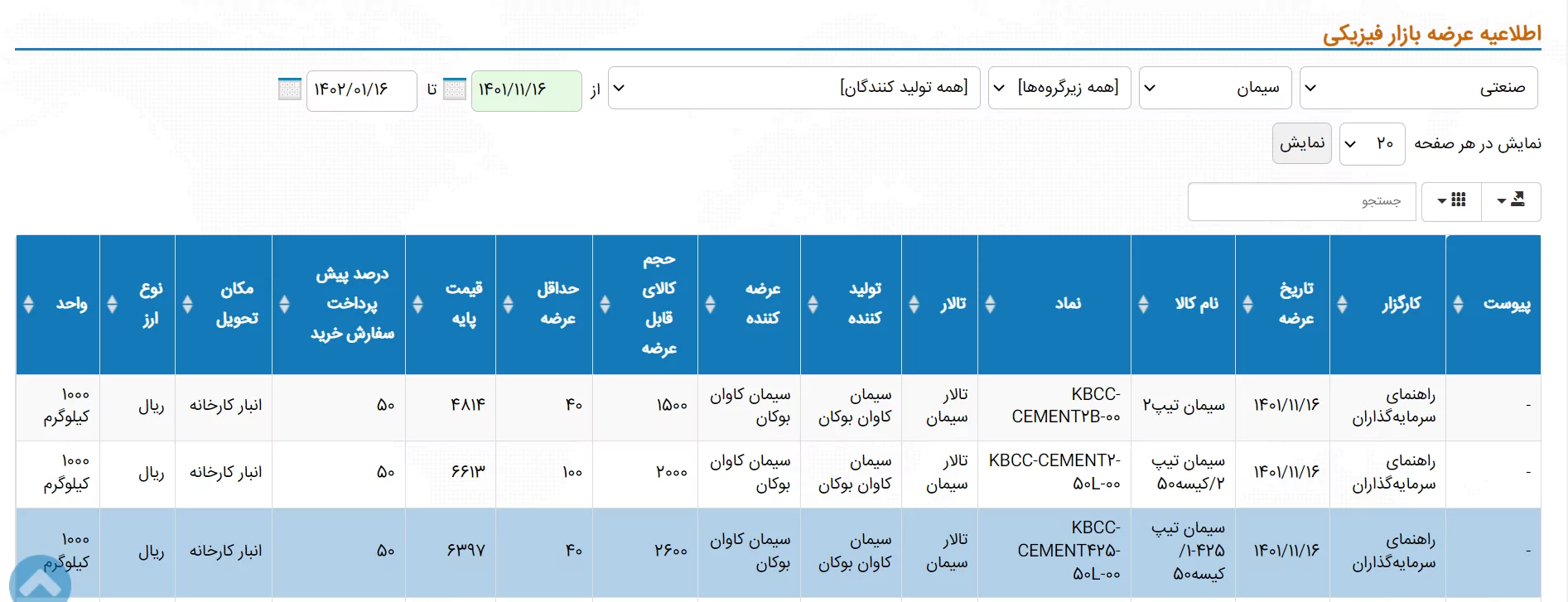The width and height of the screenshot is (1568, 602).
Task: Sort by حجم کالای قابل عرضه arrows
Action: (x=605, y=304)
